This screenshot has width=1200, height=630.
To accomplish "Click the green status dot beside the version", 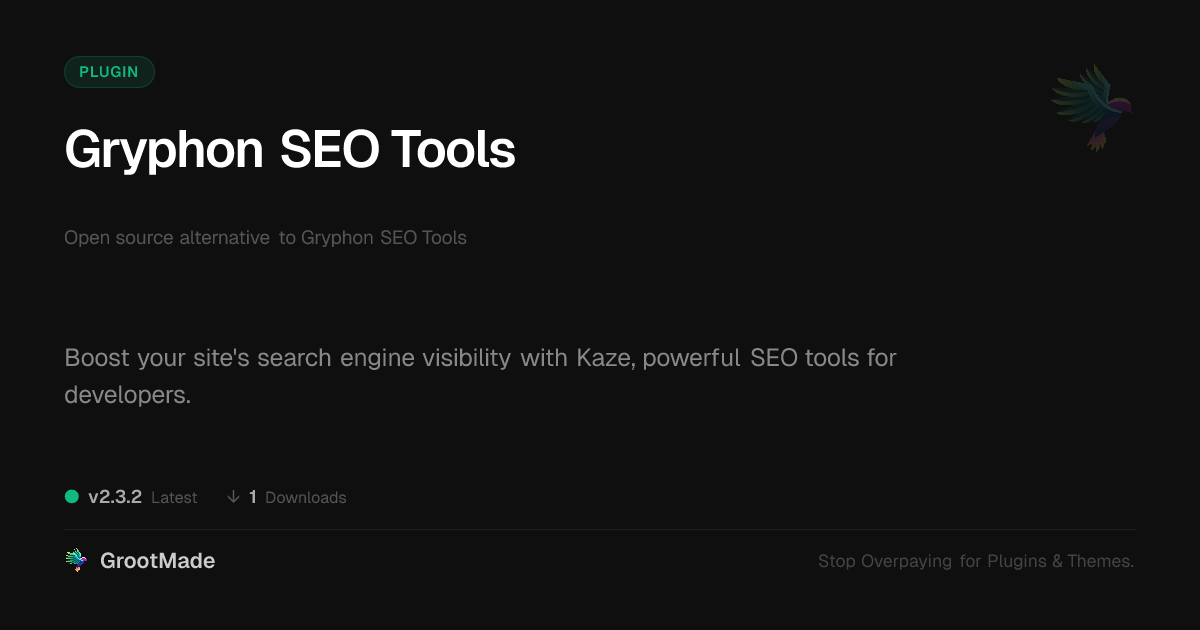I will (x=72, y=497).
